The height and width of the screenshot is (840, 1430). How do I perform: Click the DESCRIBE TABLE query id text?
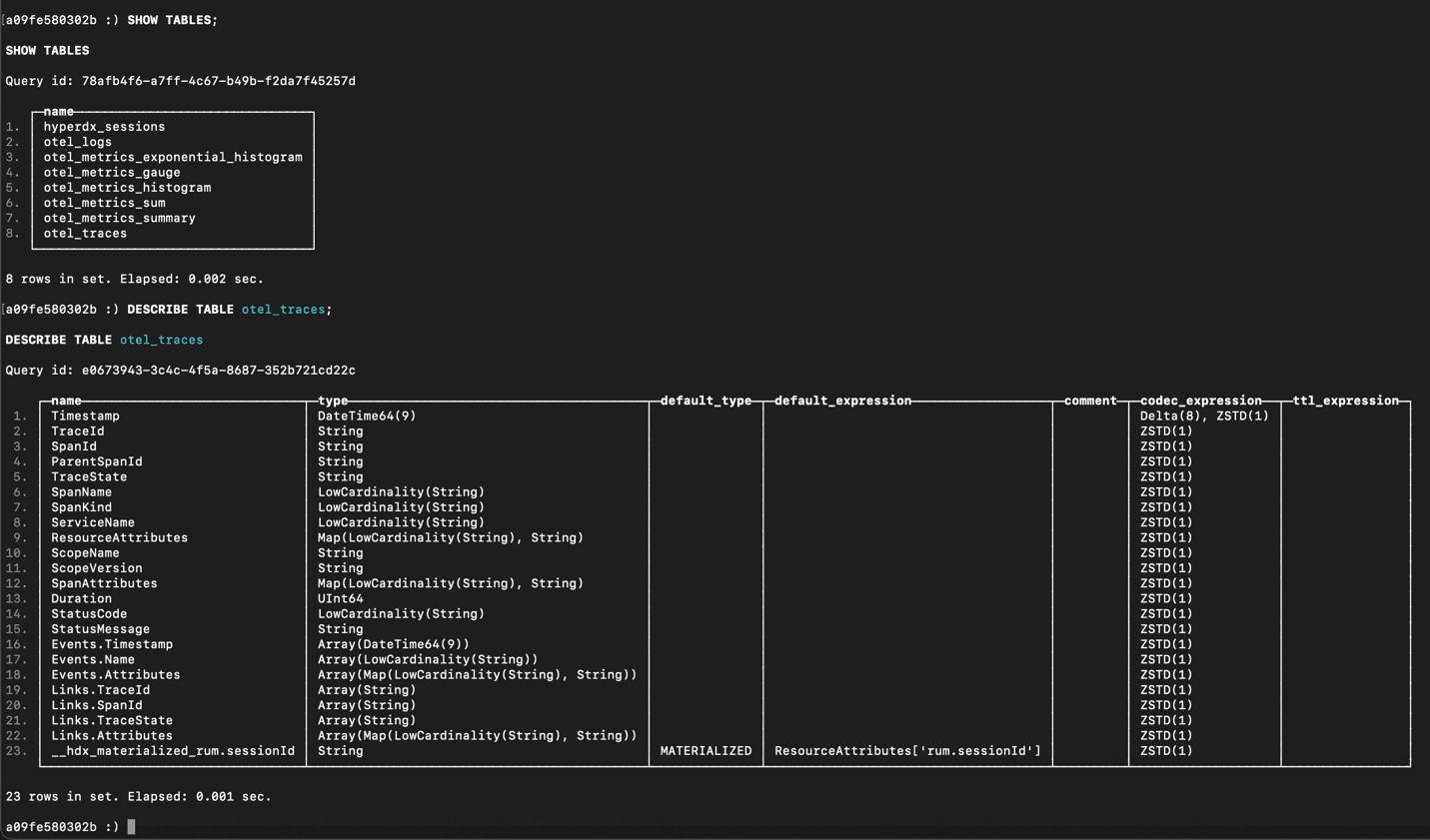click(x=181, y=370)
